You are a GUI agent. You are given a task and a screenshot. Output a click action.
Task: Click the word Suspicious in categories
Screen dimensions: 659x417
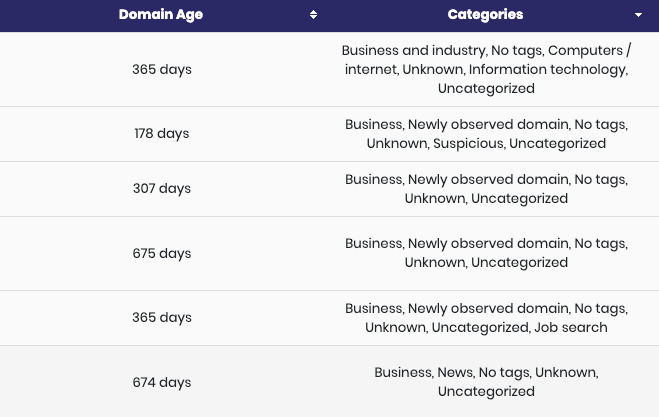469,144
